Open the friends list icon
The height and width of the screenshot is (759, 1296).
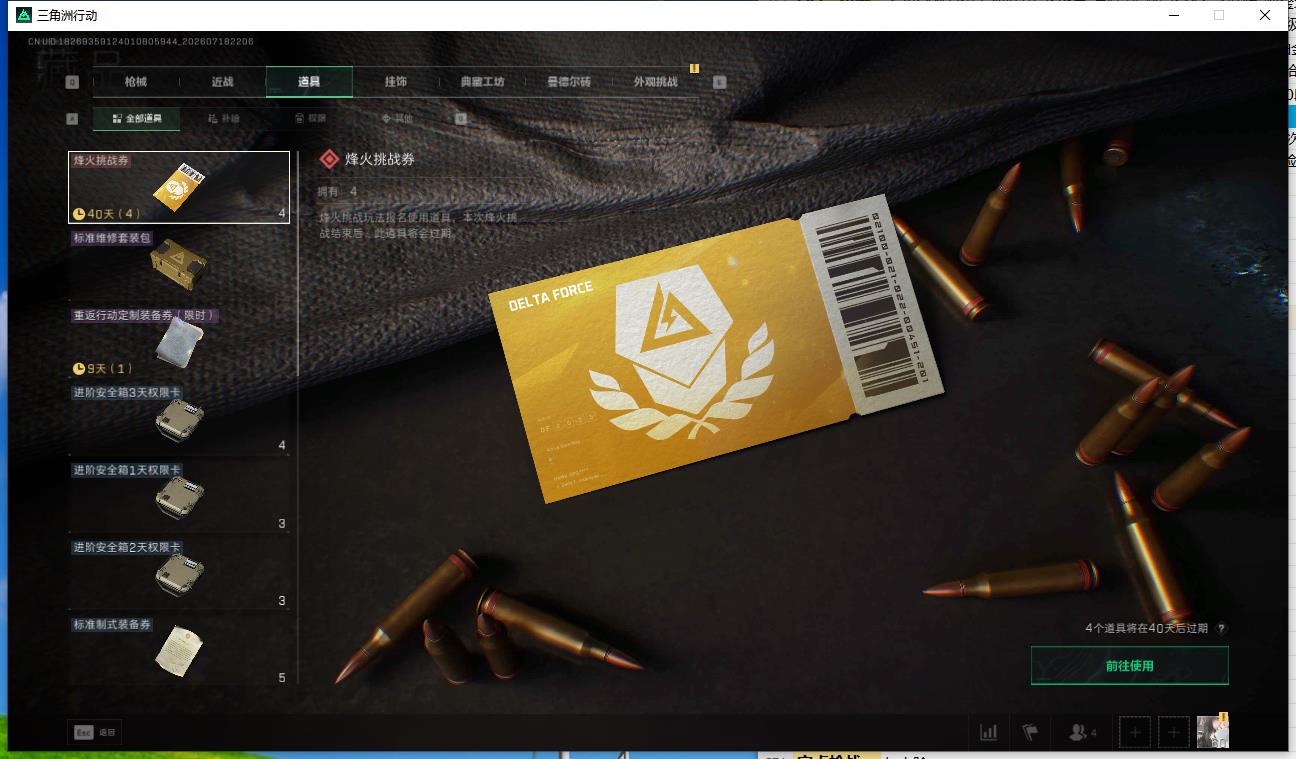click(1082, 732)
